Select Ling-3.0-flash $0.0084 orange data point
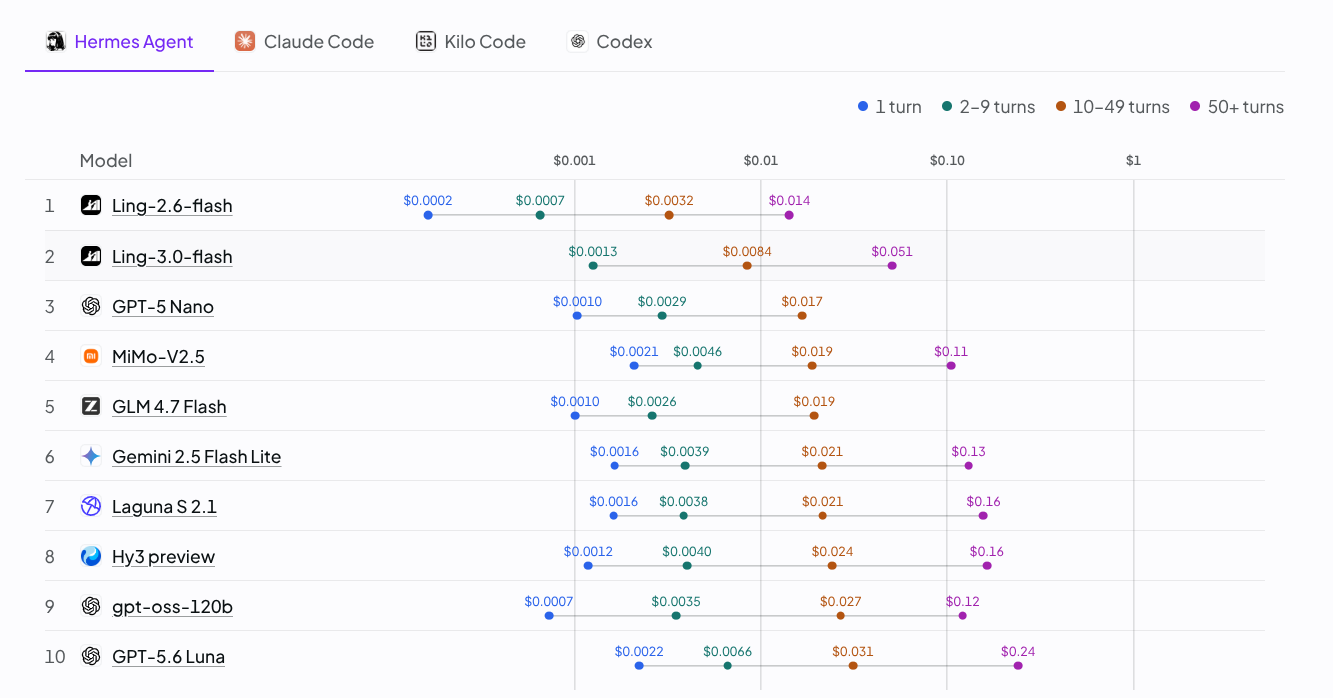This screenshot has height=698, width=1333. 747,265
